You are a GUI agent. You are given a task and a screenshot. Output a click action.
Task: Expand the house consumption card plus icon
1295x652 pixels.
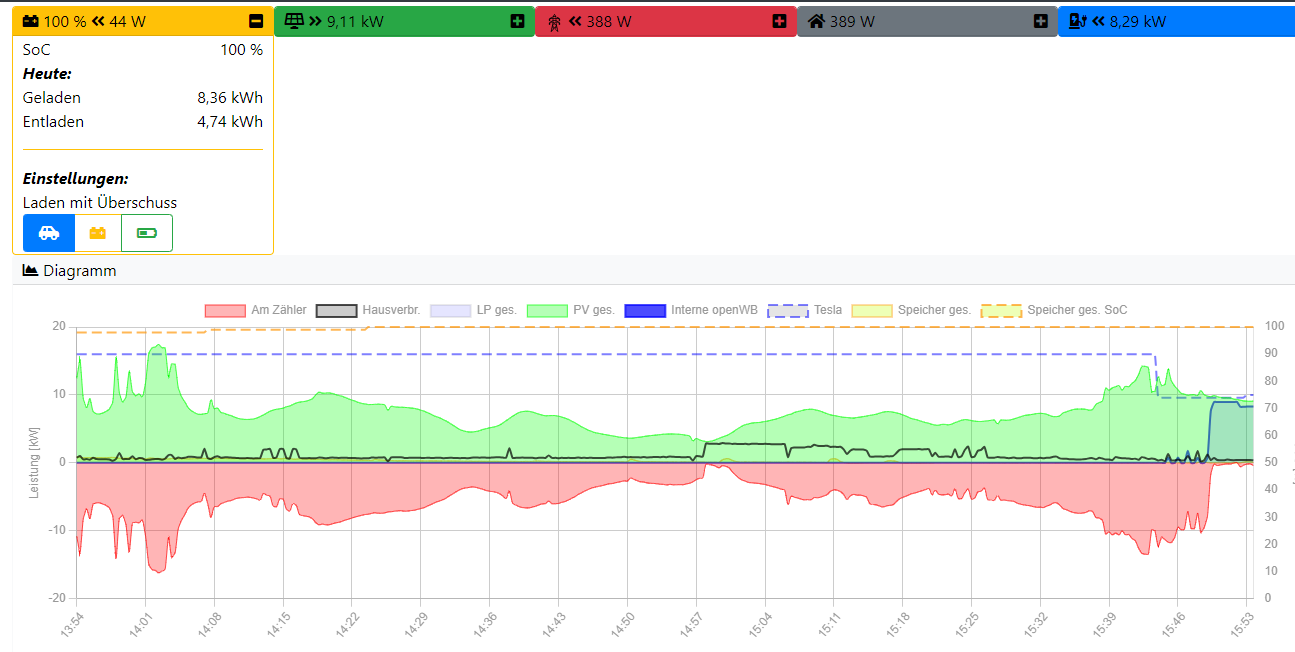coord(1041,21)
